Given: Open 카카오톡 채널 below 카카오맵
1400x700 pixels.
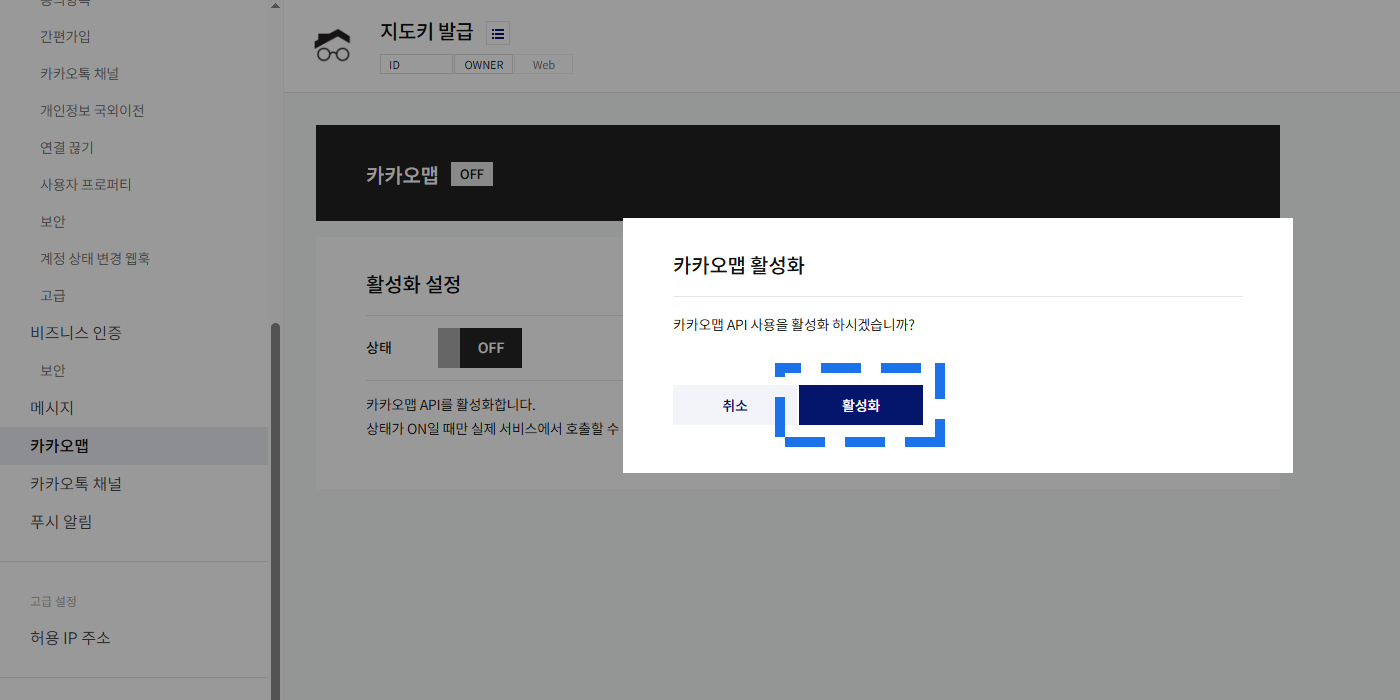Looking at the screenshot, I should (x=76, y=484).
